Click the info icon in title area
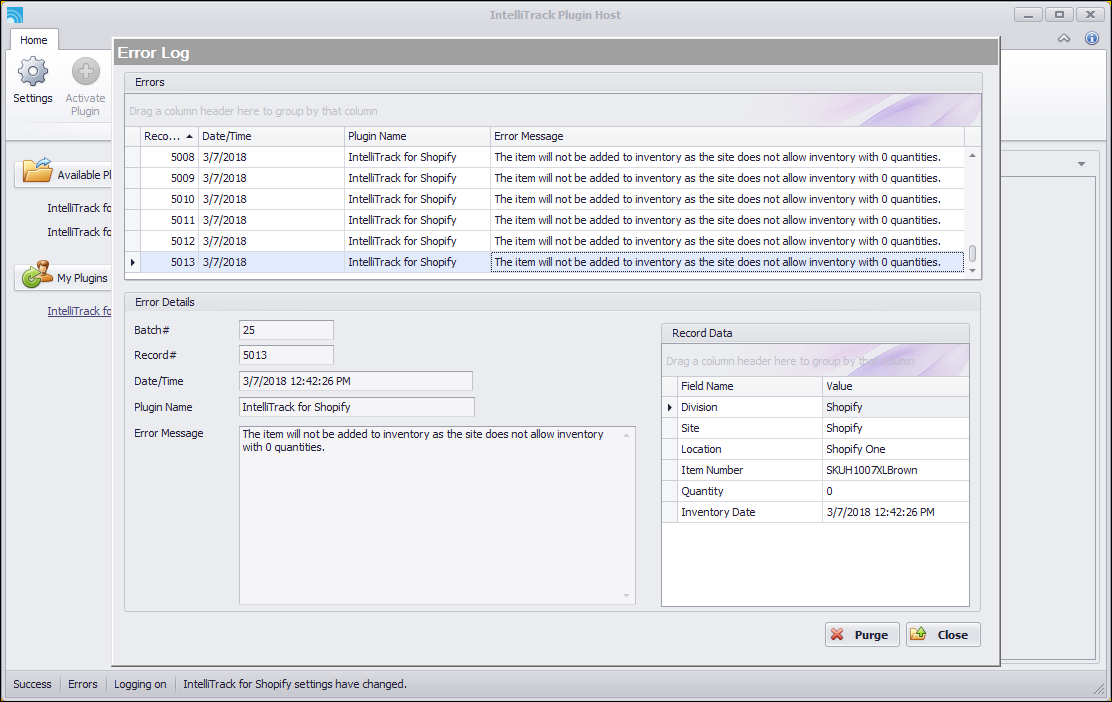 coord(1091,38)
